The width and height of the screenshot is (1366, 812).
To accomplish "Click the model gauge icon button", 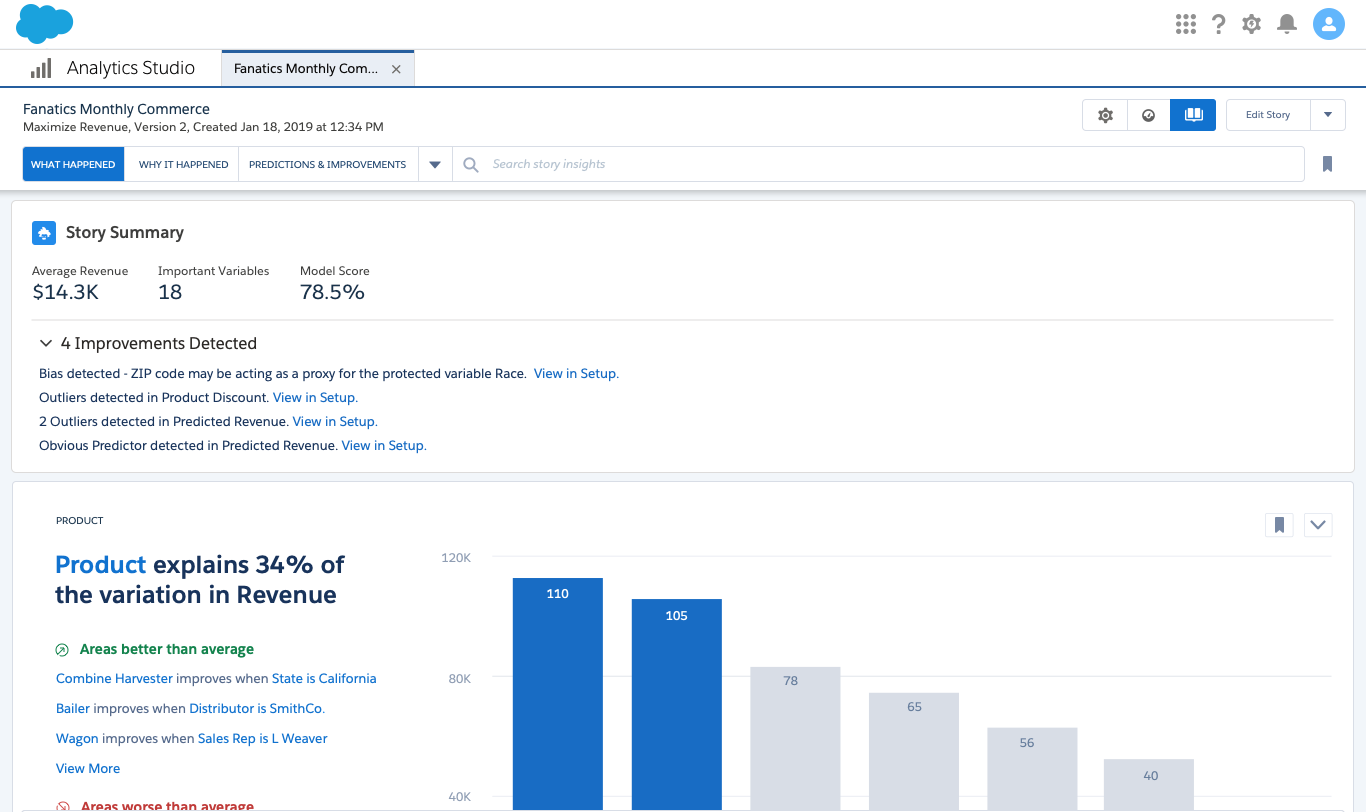I will [x=1148, y=115].
